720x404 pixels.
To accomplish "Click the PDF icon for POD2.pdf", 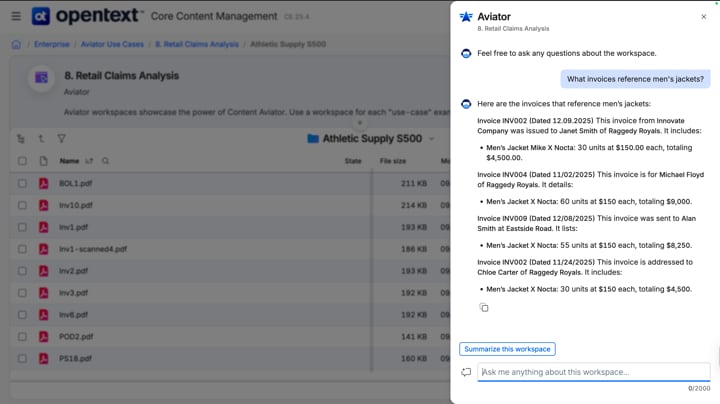I will tap(44, 337).
